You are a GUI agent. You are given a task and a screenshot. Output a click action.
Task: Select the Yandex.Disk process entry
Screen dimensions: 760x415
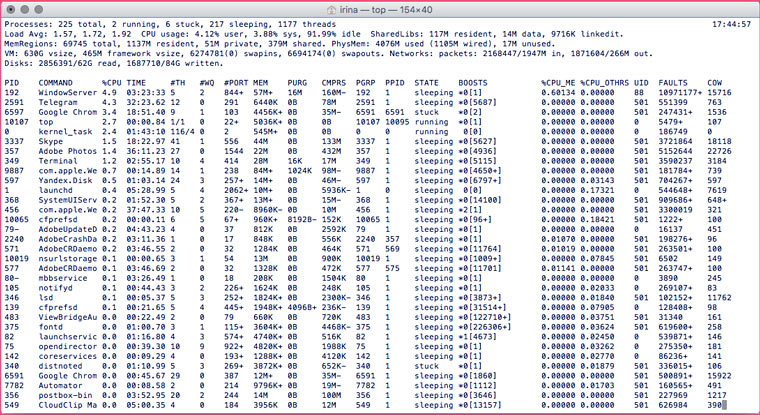click(65, 180)
